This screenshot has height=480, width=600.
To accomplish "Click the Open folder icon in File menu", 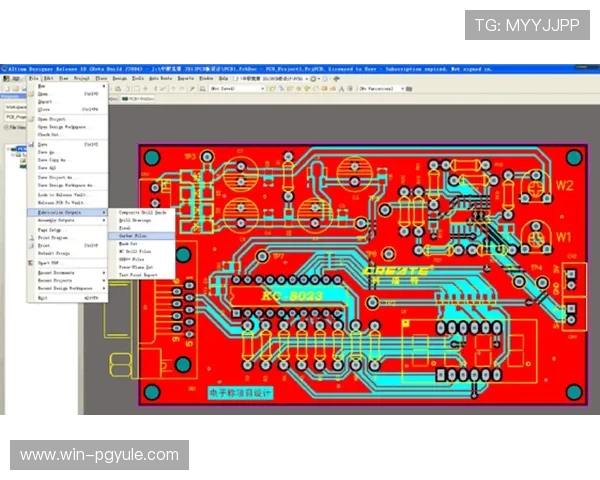I will coord(32,93).
